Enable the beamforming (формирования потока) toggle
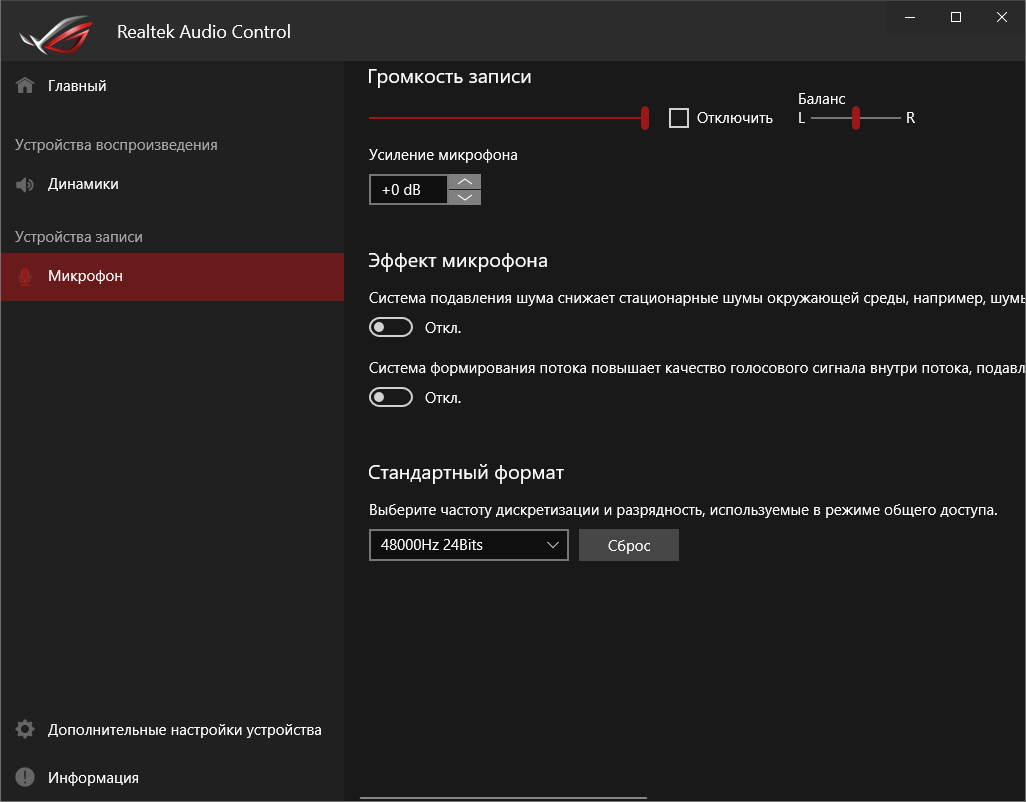The width and height of the screenshot is (1026, 802). click(390, 397)
